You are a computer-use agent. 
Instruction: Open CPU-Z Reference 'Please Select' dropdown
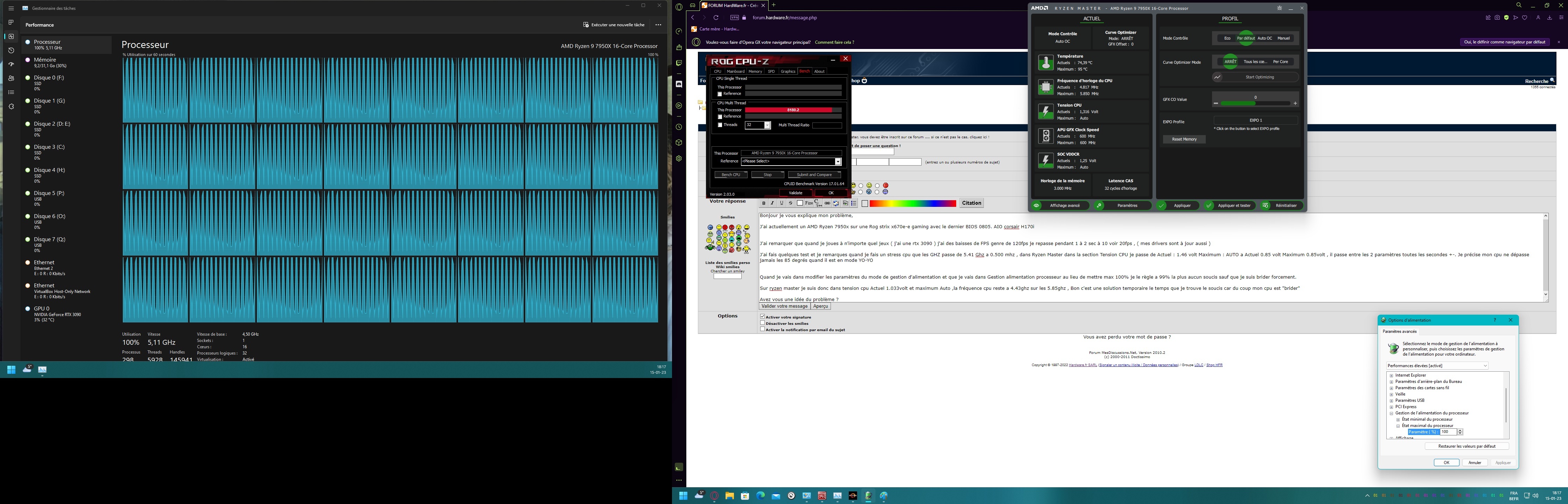(838, 161)
